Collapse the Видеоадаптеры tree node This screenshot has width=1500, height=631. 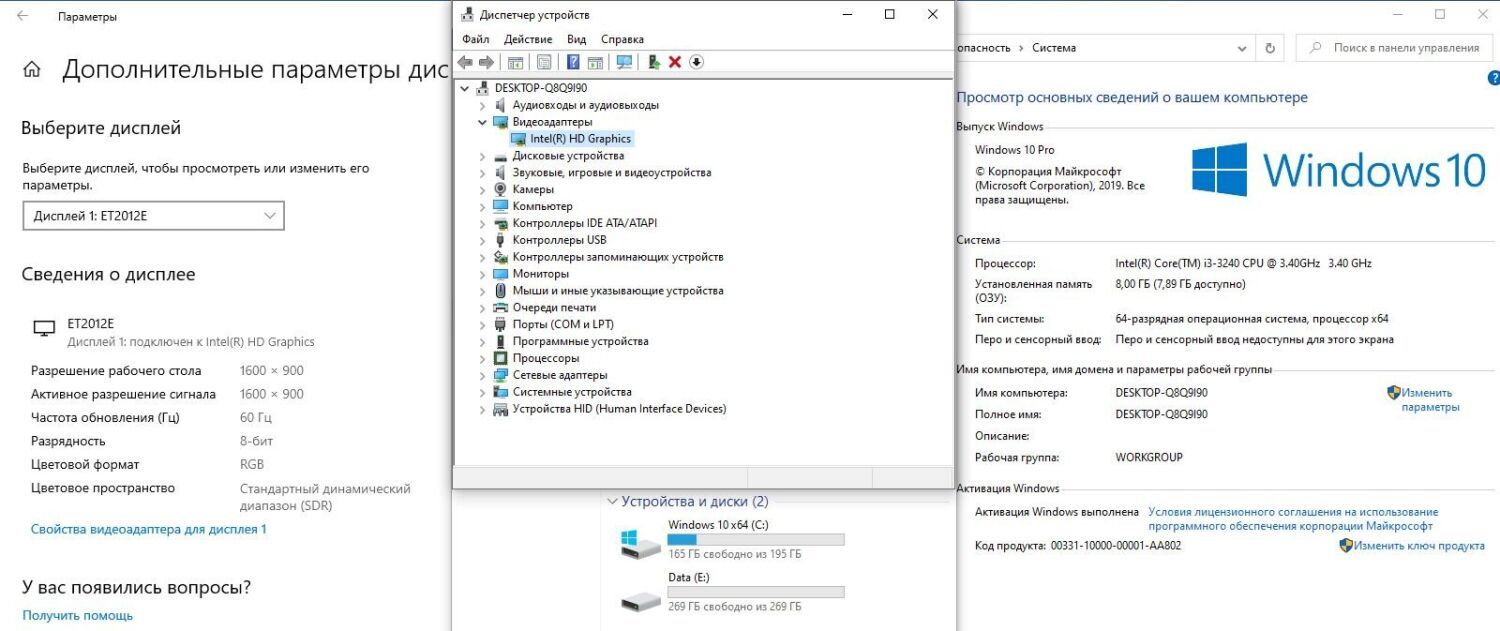coord(483,122)
